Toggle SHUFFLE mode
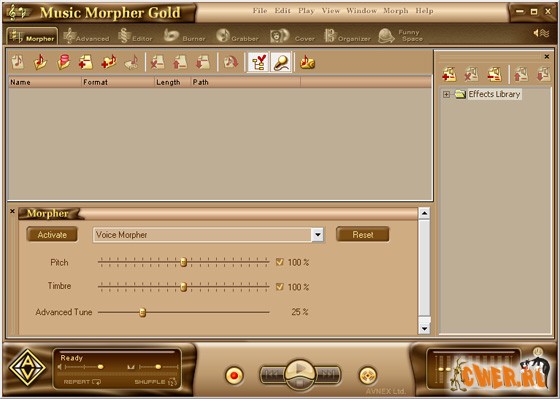The width and height of the screenshot is (560, 399). click(156, 382)
